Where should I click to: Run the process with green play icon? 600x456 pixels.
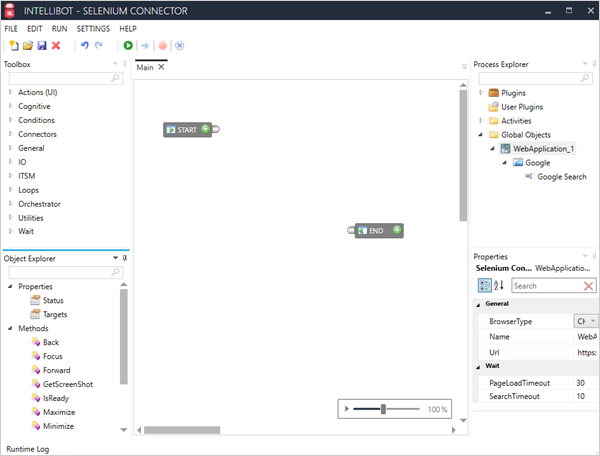128,46
